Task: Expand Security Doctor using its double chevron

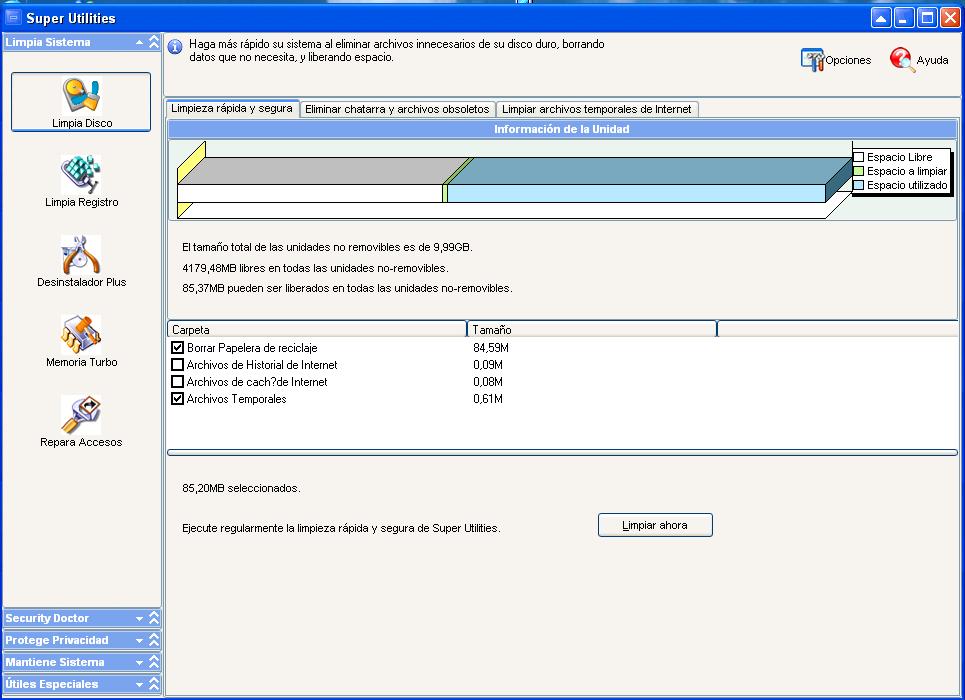Action: pos(154,618)
